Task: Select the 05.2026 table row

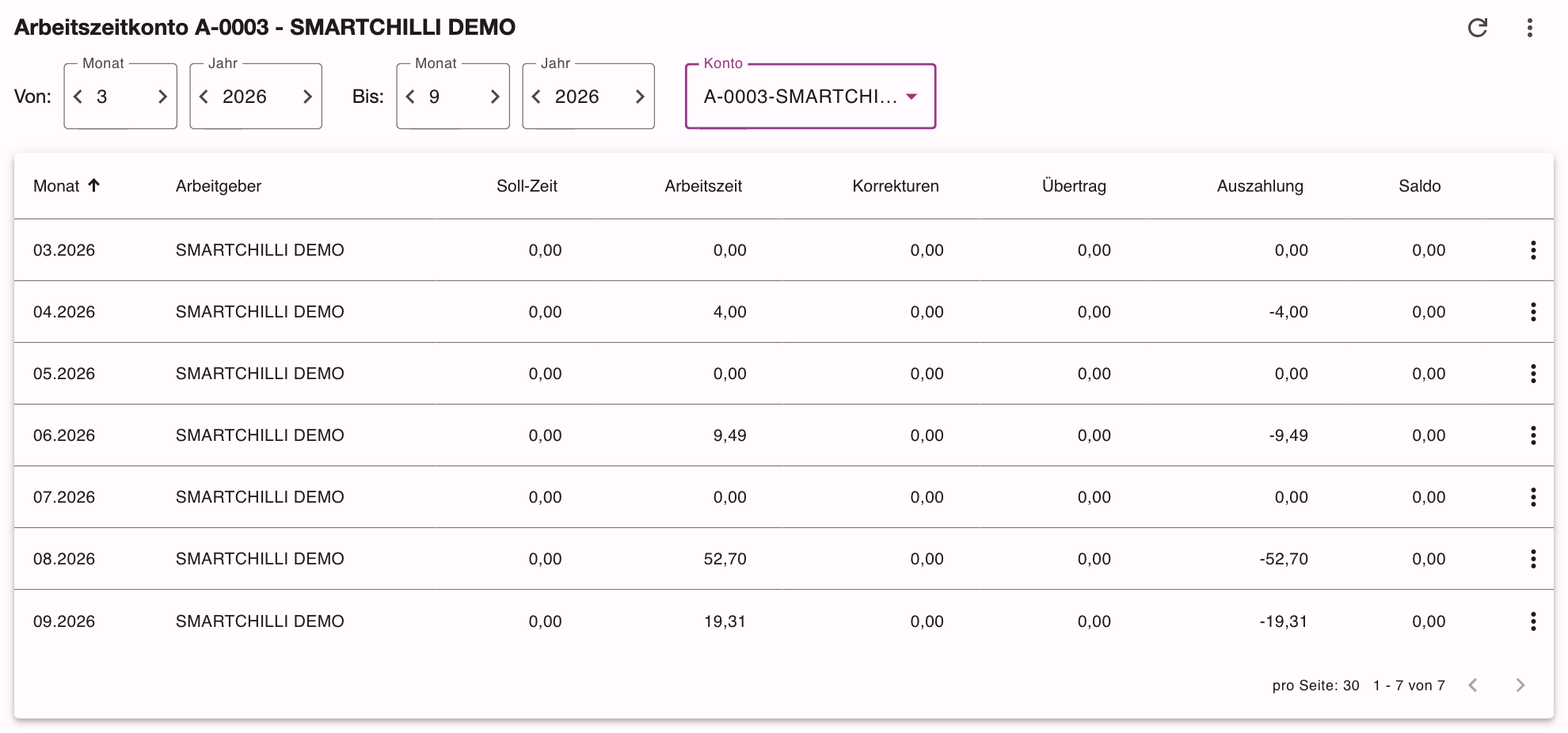Action: pyautogui.click(x=784, y=374)
